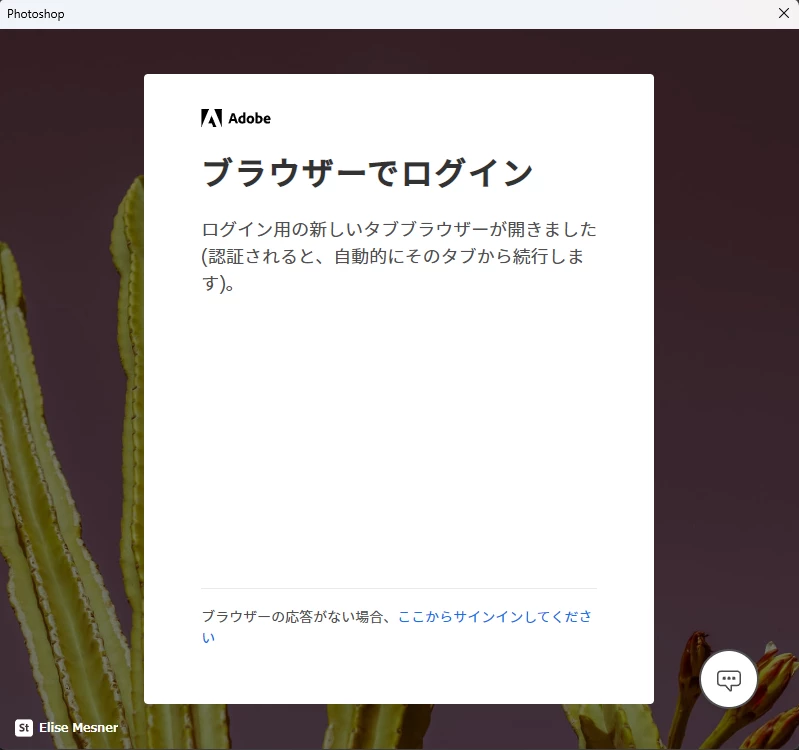Click the 'ログイン用の新しいタブブラウザーが開きました' message
Screen dimensions: 799x750
click(x=399, y=256)
